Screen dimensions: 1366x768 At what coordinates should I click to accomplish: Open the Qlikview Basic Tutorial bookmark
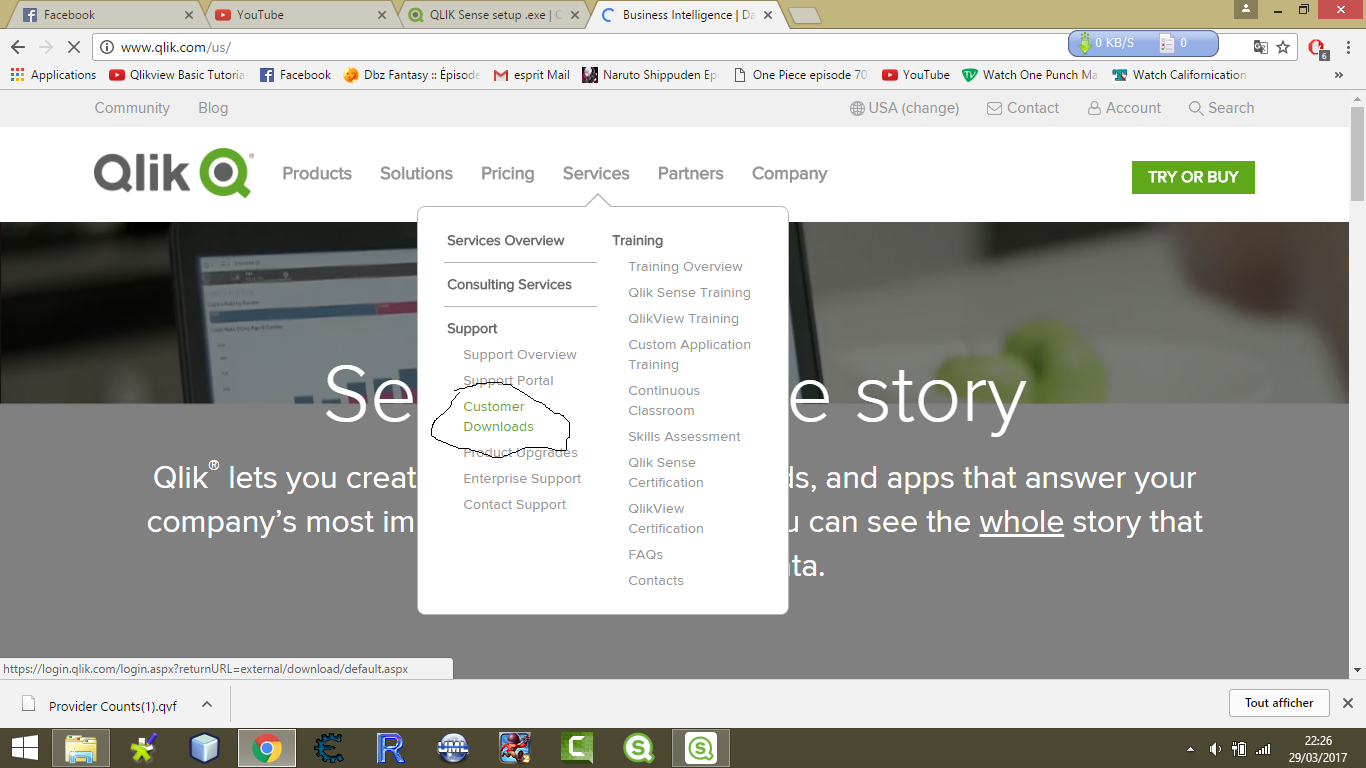pyautogui.click(x=177, y=75)
